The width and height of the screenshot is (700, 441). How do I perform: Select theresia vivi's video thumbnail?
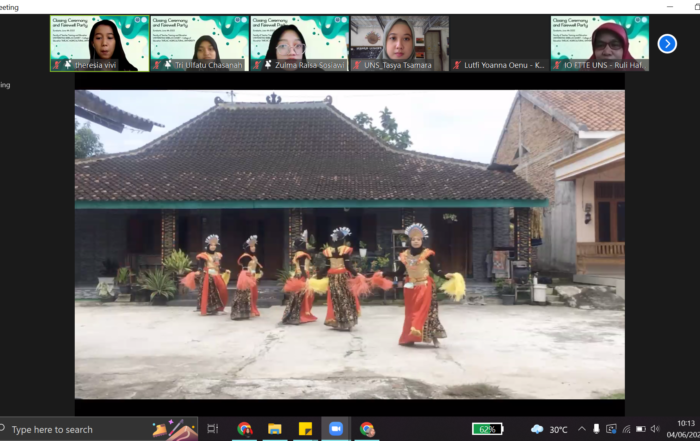click(x=99, y=43)
